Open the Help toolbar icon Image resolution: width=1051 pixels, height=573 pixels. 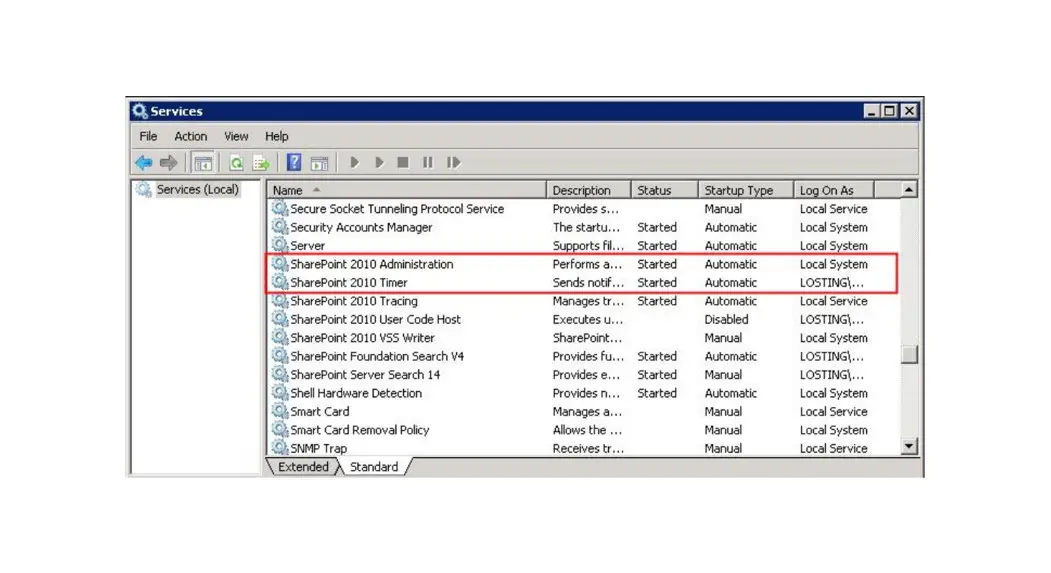click(294, 162)
